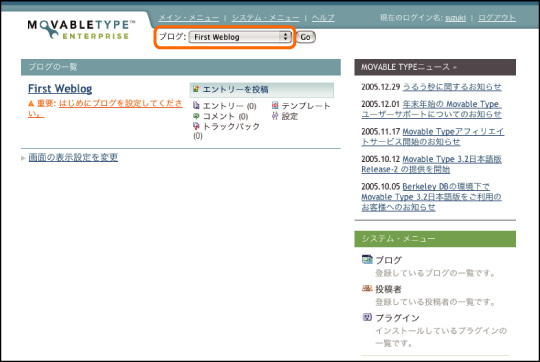
Task: Click the トラックバック icon
Action: [196, 126]
